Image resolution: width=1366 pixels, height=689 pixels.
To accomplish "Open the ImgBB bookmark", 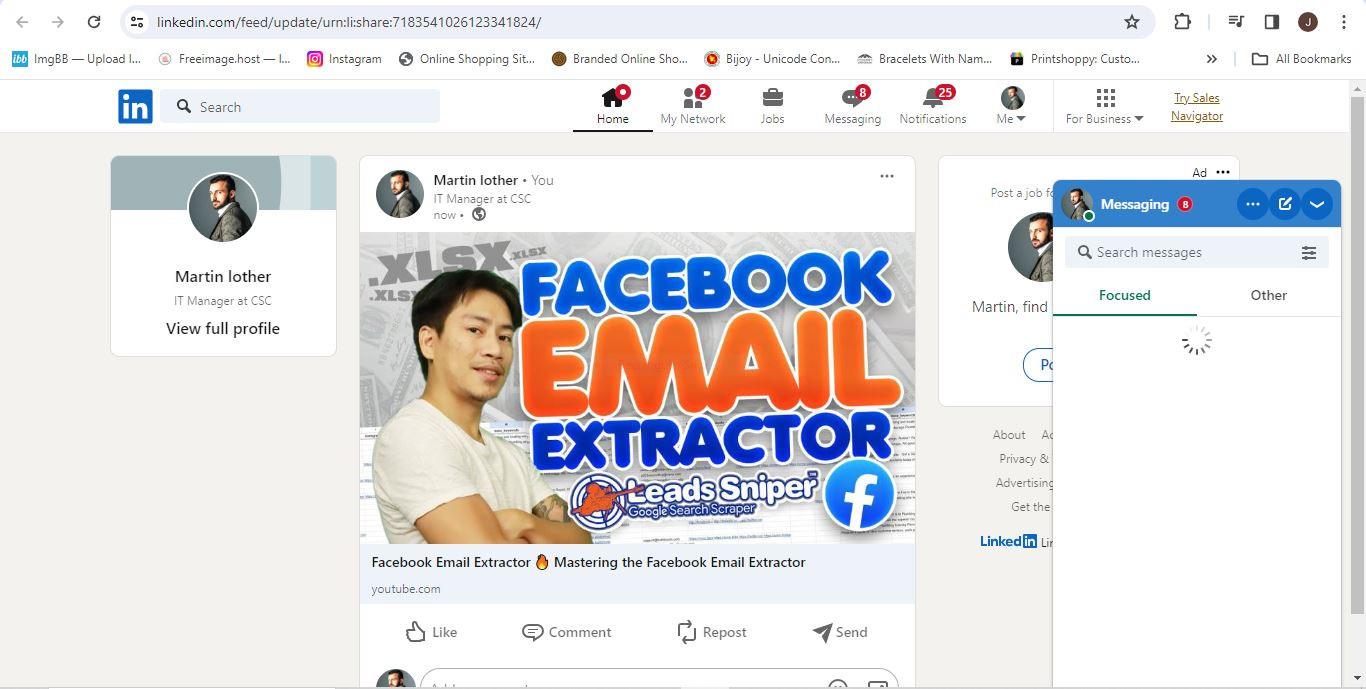I will coord(76,59).
